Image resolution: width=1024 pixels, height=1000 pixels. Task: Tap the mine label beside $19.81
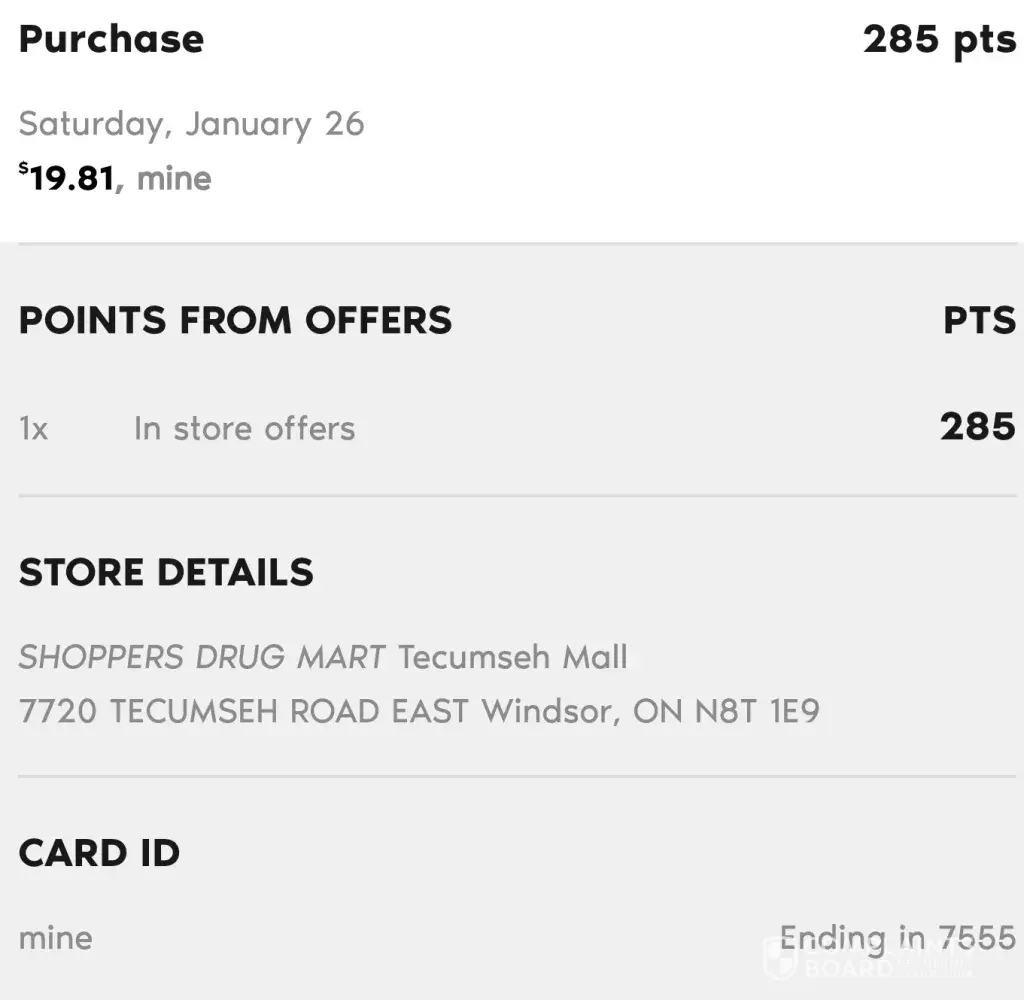174,179
